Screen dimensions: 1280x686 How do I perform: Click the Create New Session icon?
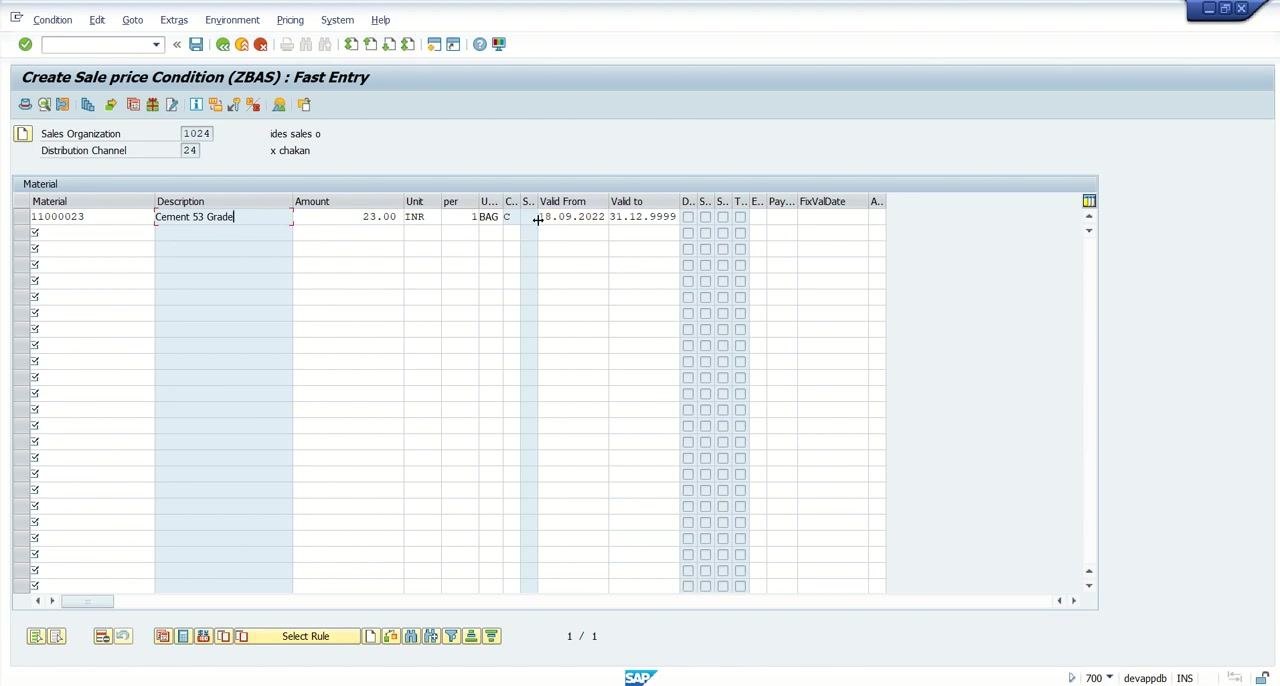click(434, 44)
